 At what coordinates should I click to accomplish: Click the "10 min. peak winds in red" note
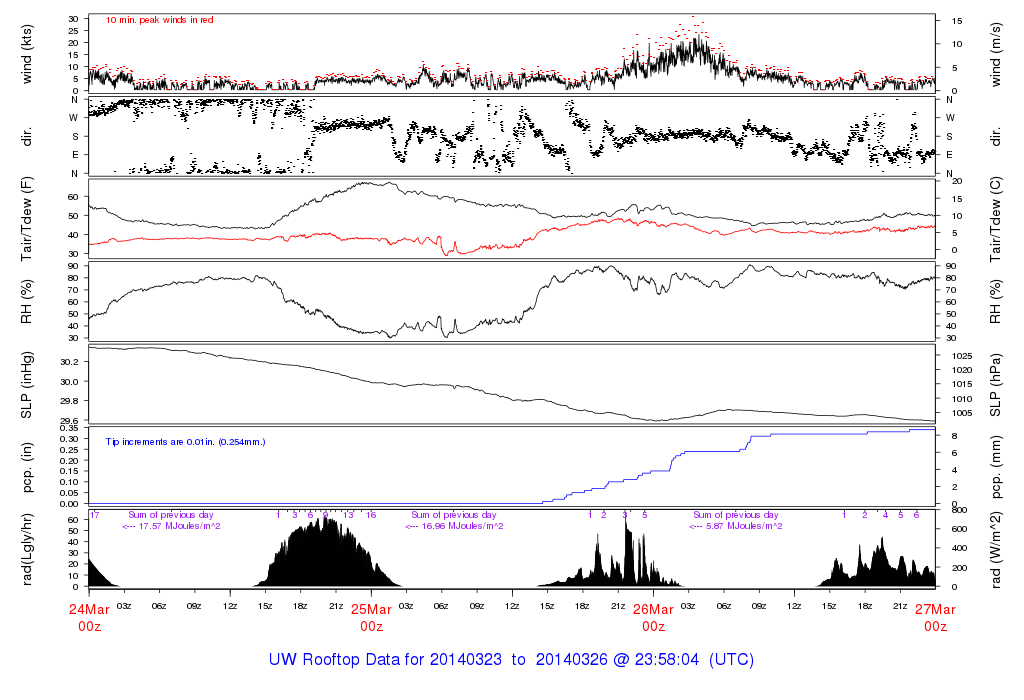[x=160, y=20]
